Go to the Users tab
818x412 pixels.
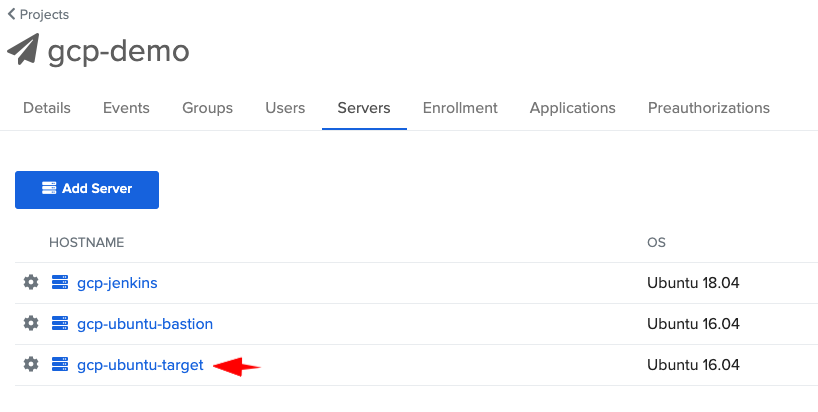coord(285,108)
